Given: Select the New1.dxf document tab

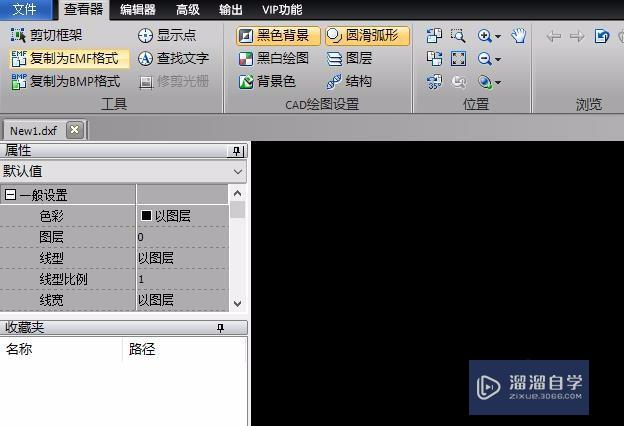Looking at the screenshot, I should [33, 131].
